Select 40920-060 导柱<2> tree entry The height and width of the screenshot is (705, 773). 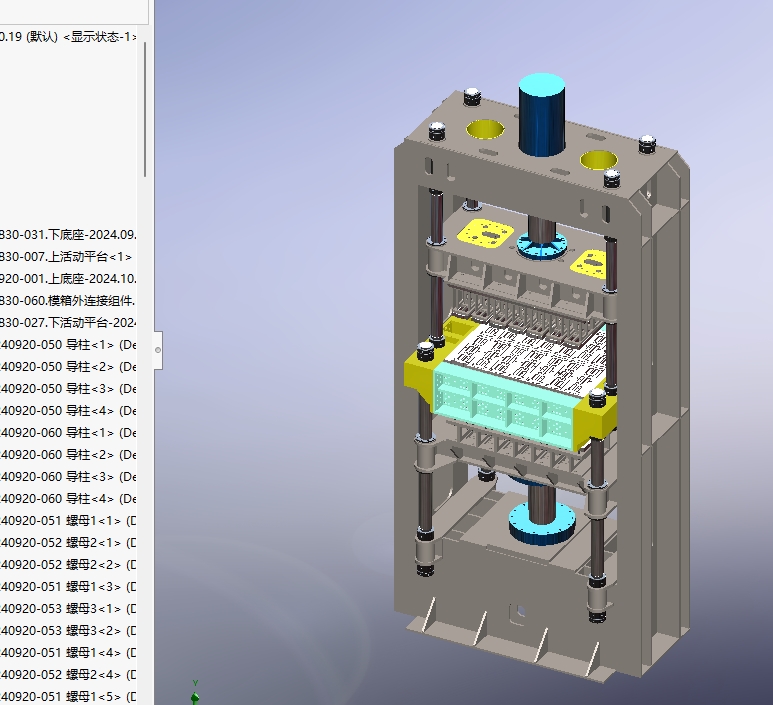point(69,455)
